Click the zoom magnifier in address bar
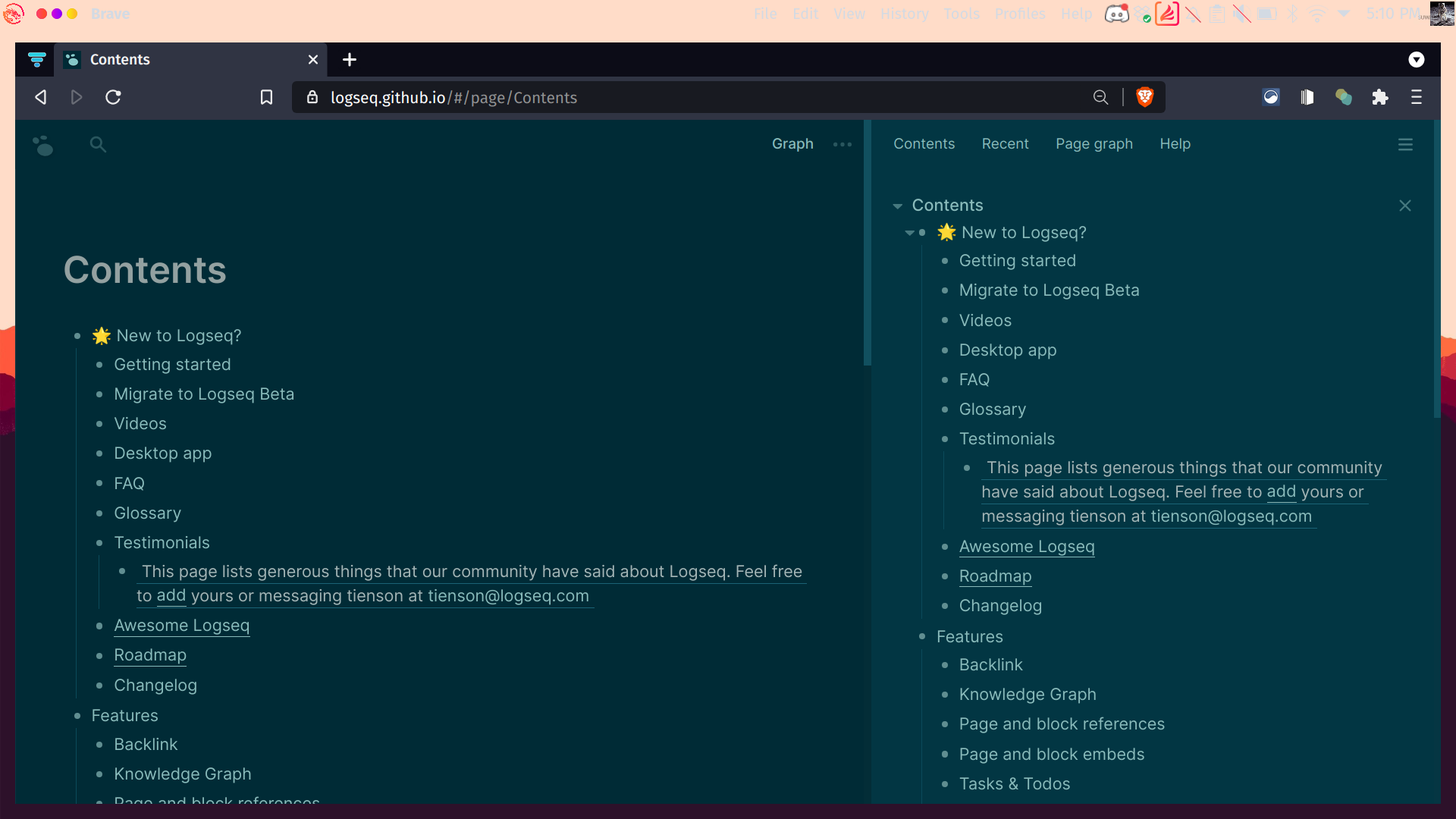1456x819 pixels. click(x=1100, y=97)
